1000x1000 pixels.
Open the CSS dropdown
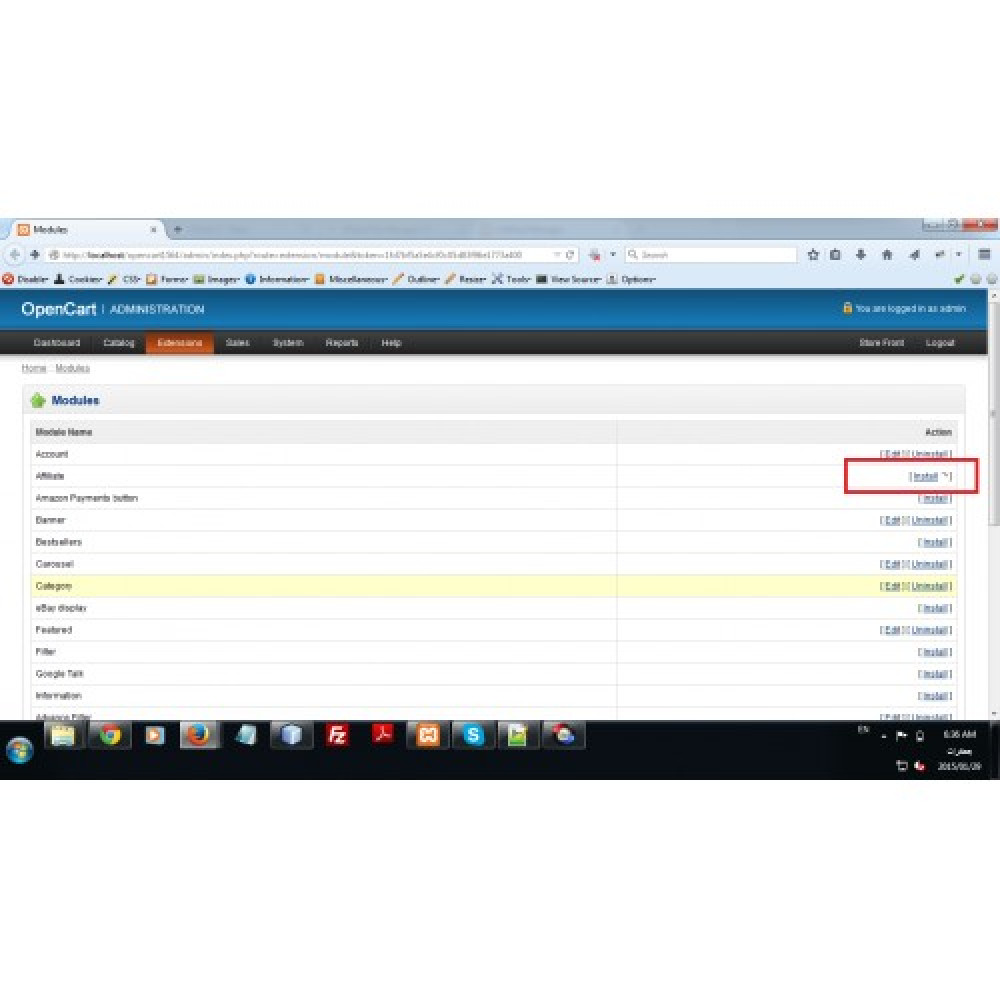point(124,279)
